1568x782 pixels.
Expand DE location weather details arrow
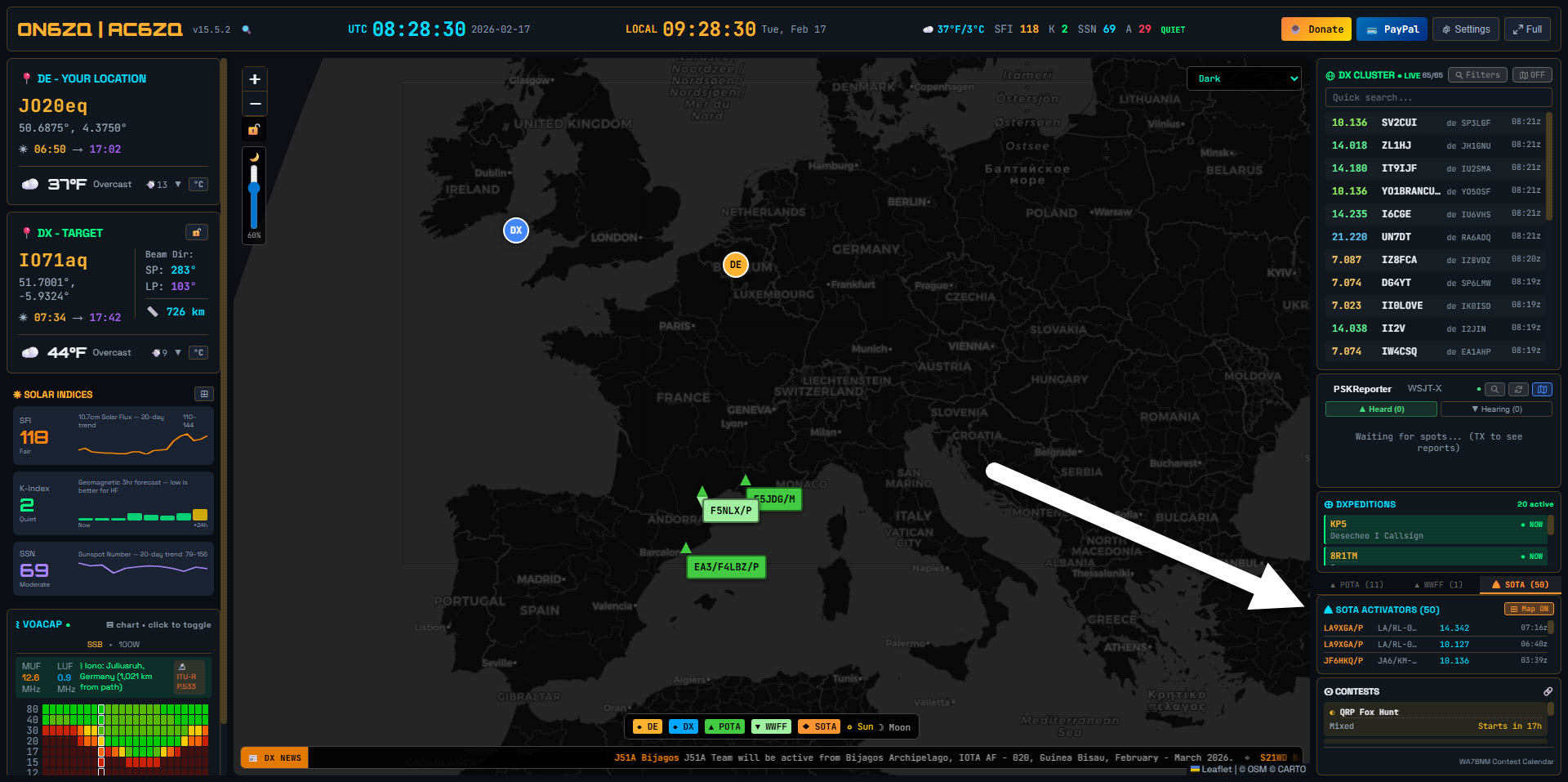click(x=178, y=185)
